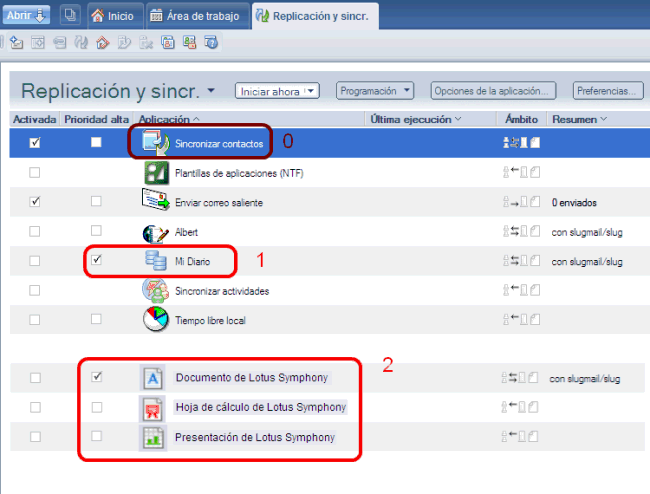Open the Iniciar ahora dropdown arrow
650x494 pixels.
pyautogui.click(x=310, y=91)
